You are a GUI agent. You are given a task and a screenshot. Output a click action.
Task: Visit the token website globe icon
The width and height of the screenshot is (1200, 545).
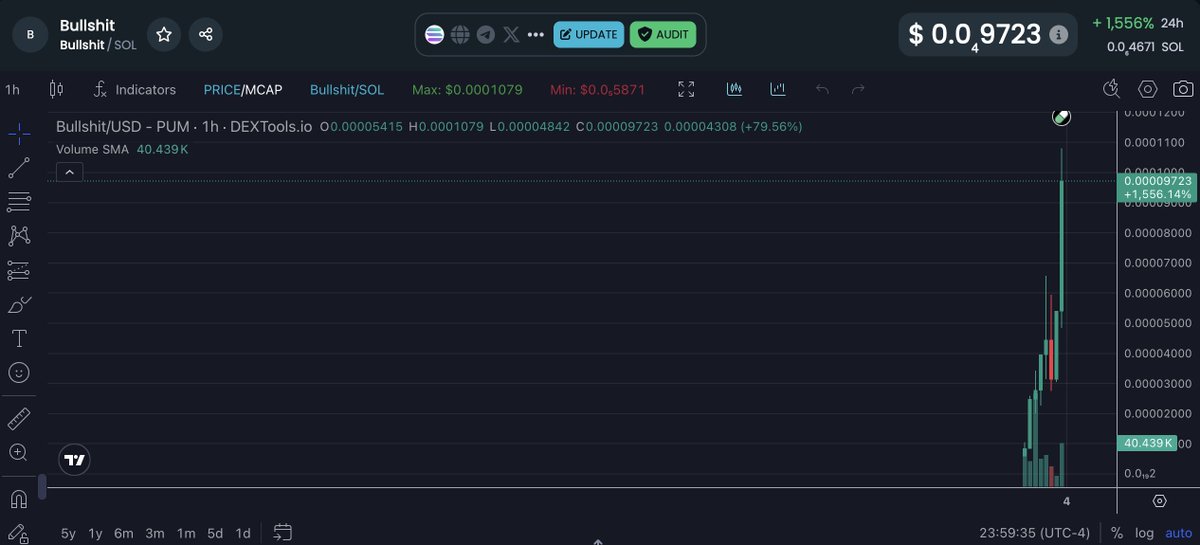pyautogui.click(x=460, y=34)
